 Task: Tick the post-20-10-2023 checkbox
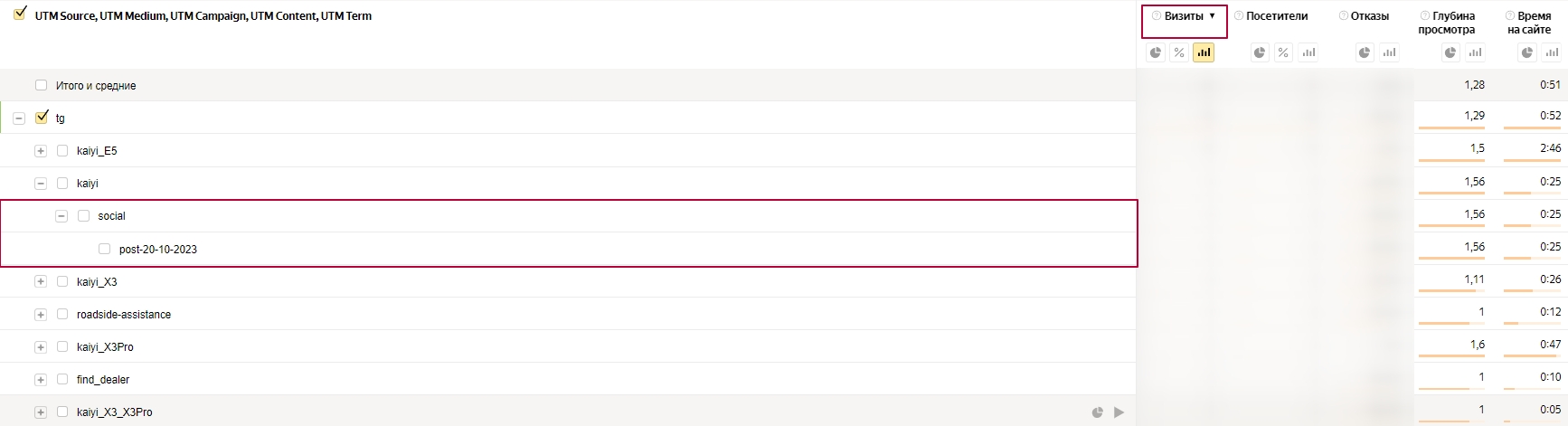pyautogui.click(x=104, y=249)
